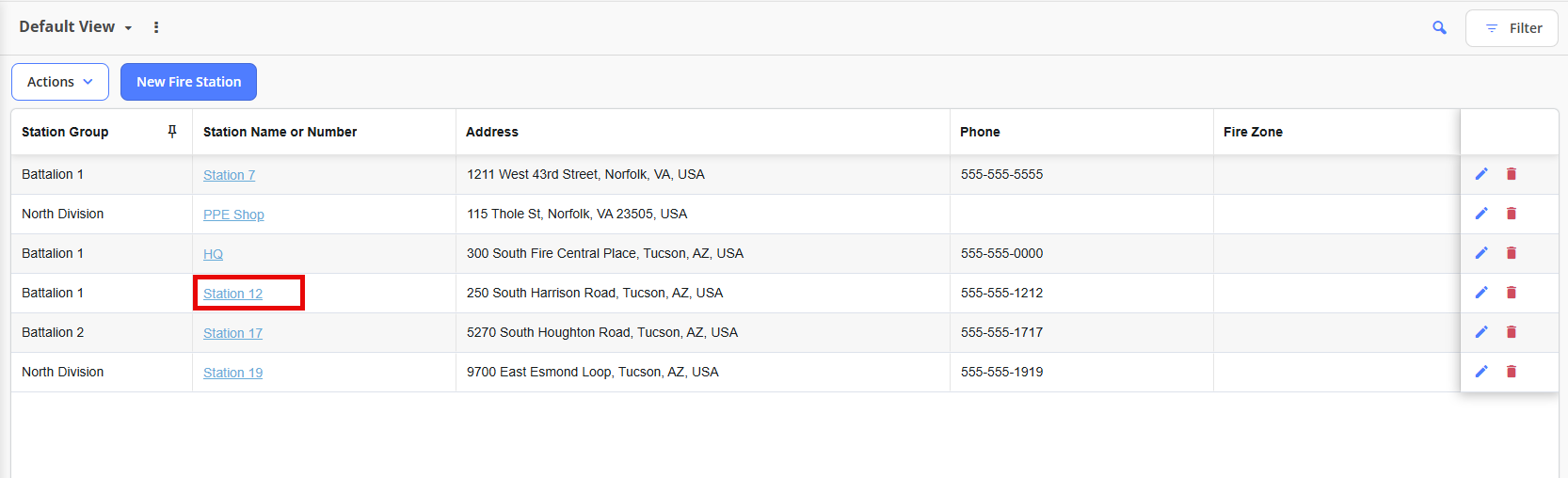Toggle the pin on Station Group column
The image size is (1568, 478).
[172, 132]
